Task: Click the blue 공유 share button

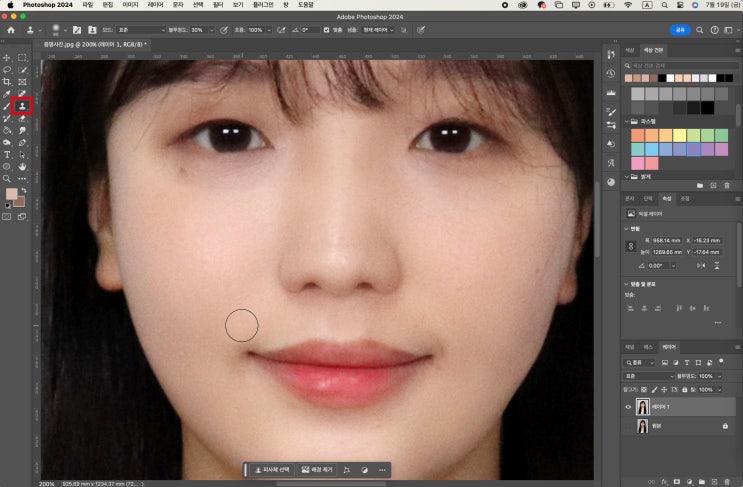Action: tap(680, 30)
